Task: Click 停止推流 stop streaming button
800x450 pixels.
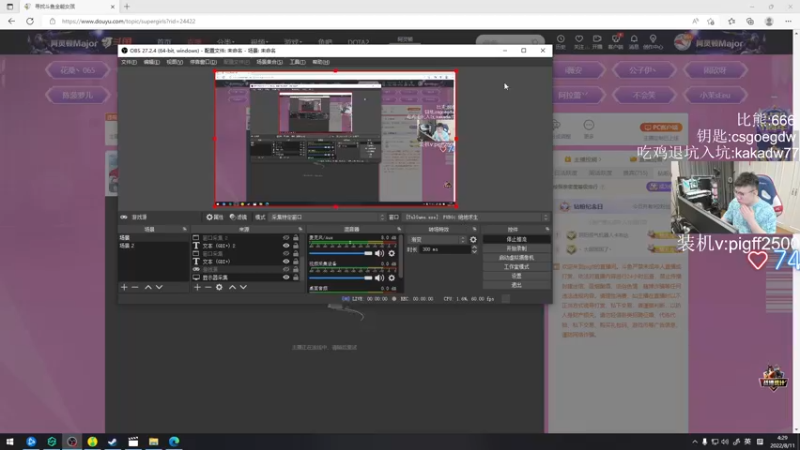Action: coord(516,239)
